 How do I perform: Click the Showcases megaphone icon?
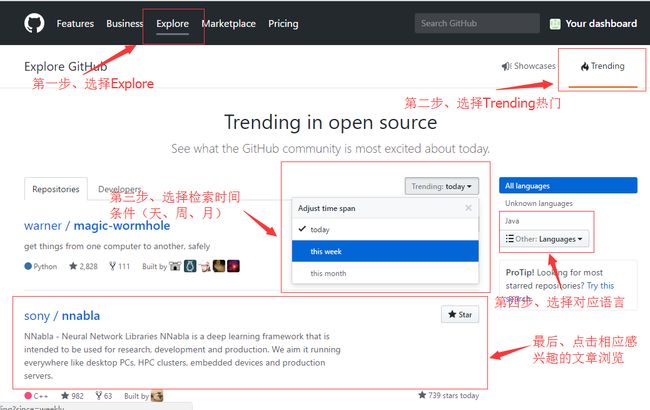pos(507,66)
